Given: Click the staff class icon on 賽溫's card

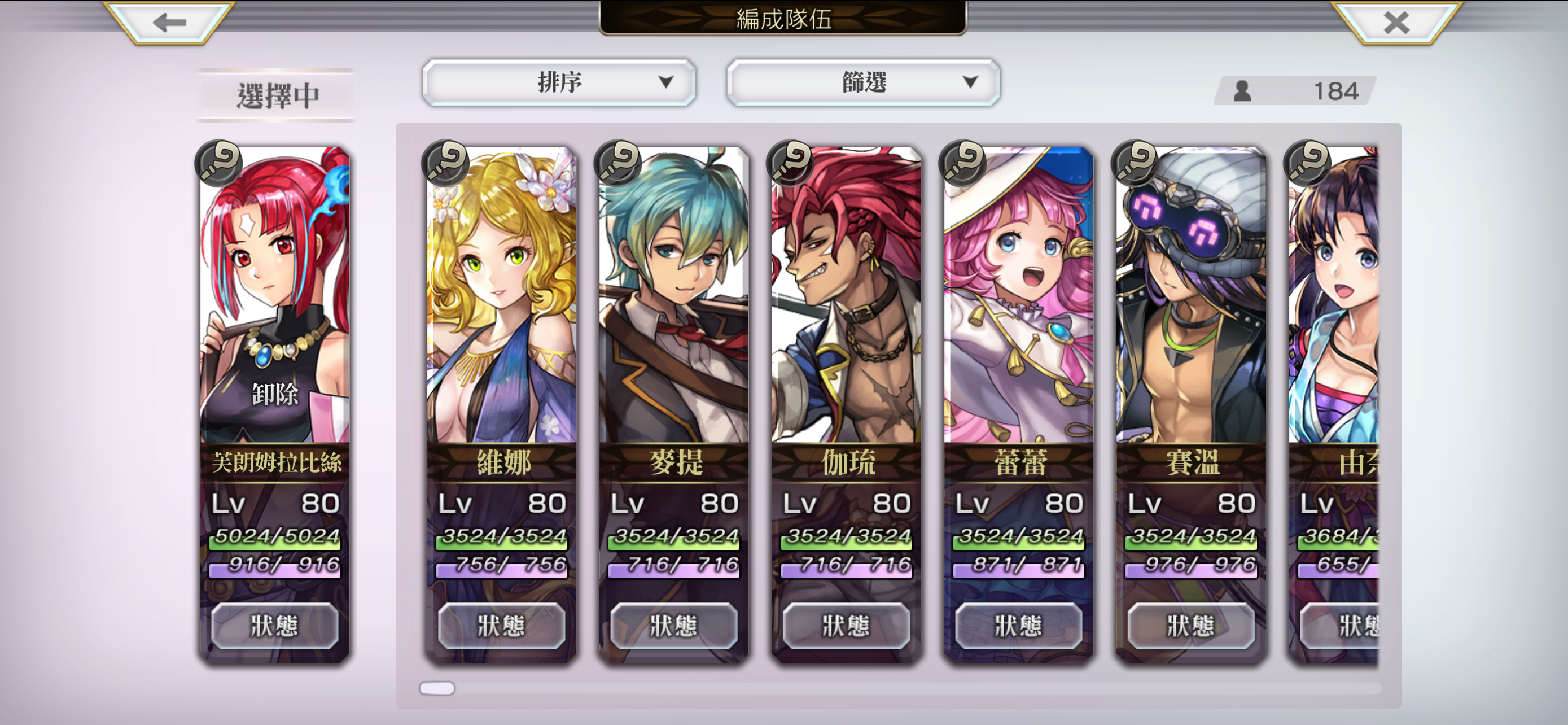Looking at the screenshot, I should tap(1135, 163).
